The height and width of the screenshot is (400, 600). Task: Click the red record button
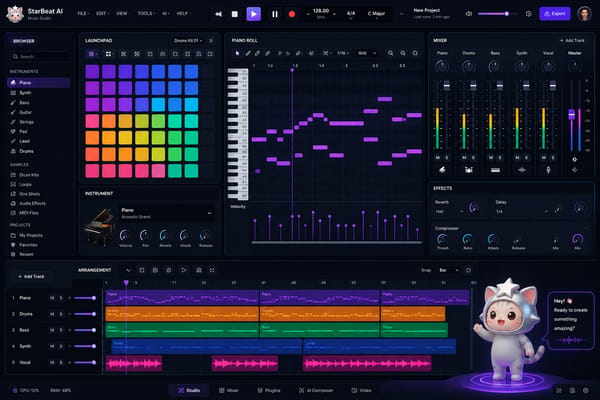point(292,14)
